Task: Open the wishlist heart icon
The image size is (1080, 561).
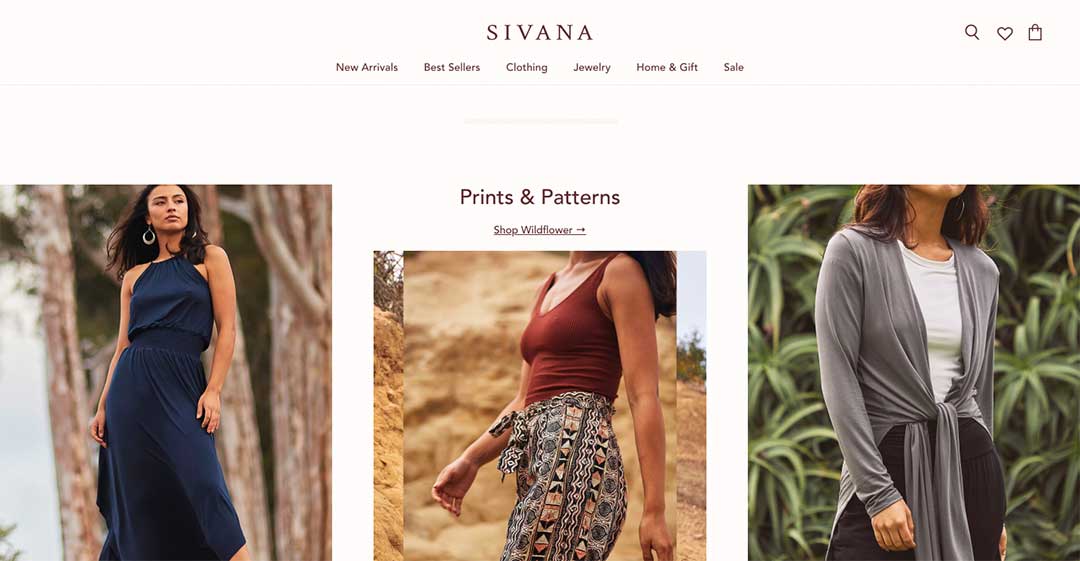Action: (1005, 33)
